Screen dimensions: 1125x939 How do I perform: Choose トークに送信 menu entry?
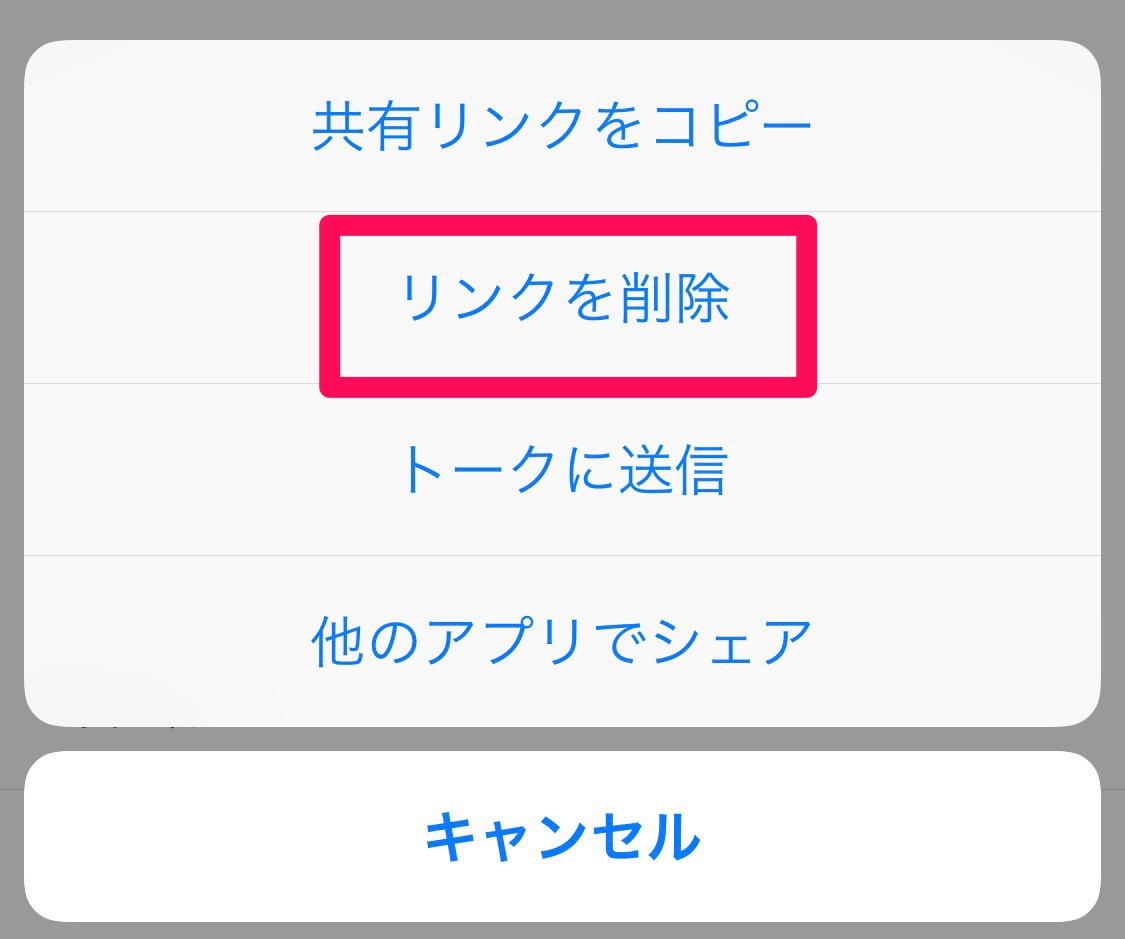tap(562, 469)
